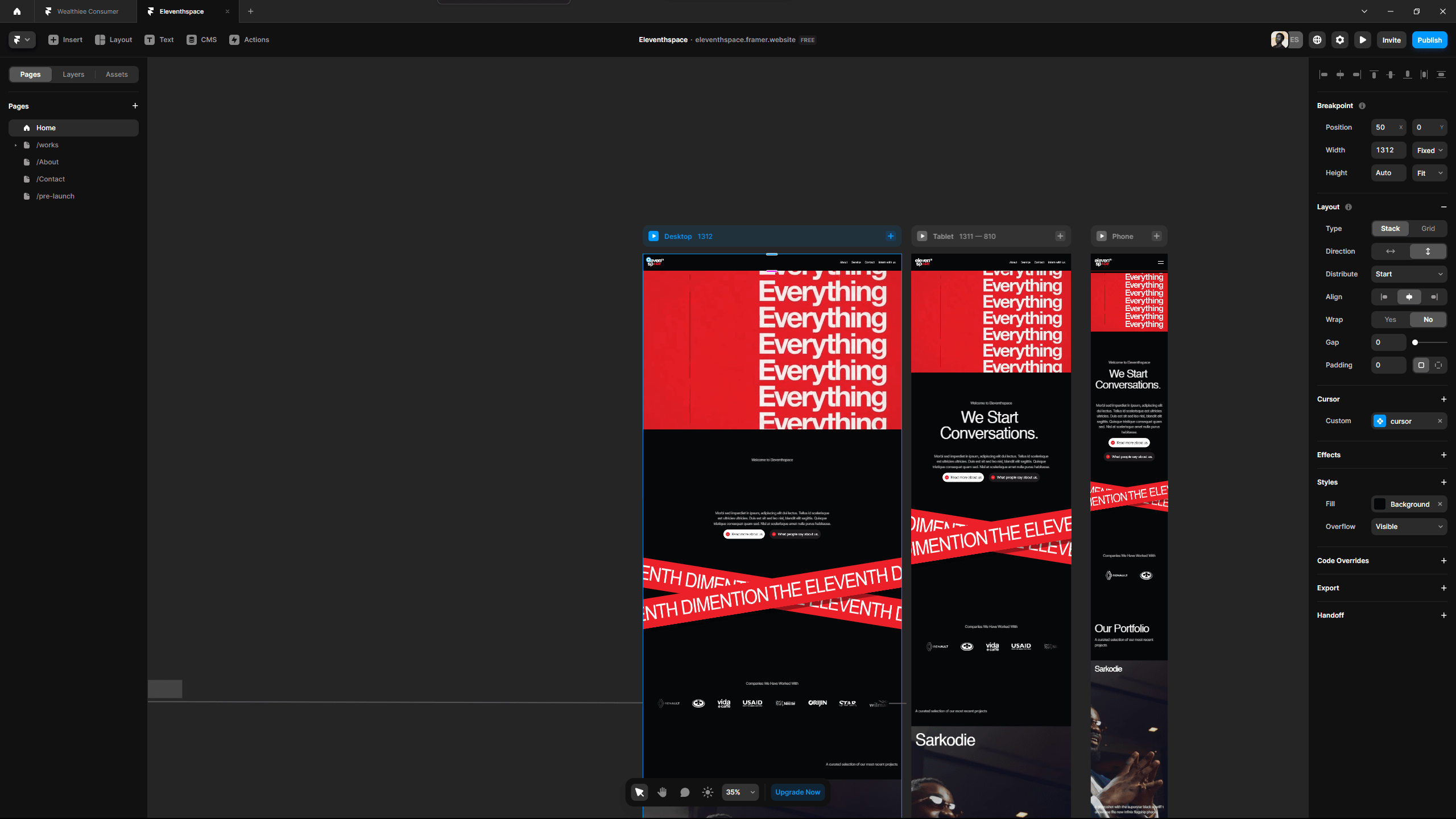Switch to the Layers tab
Viewport: 1456px width, 819px height.
pos(73,75)
